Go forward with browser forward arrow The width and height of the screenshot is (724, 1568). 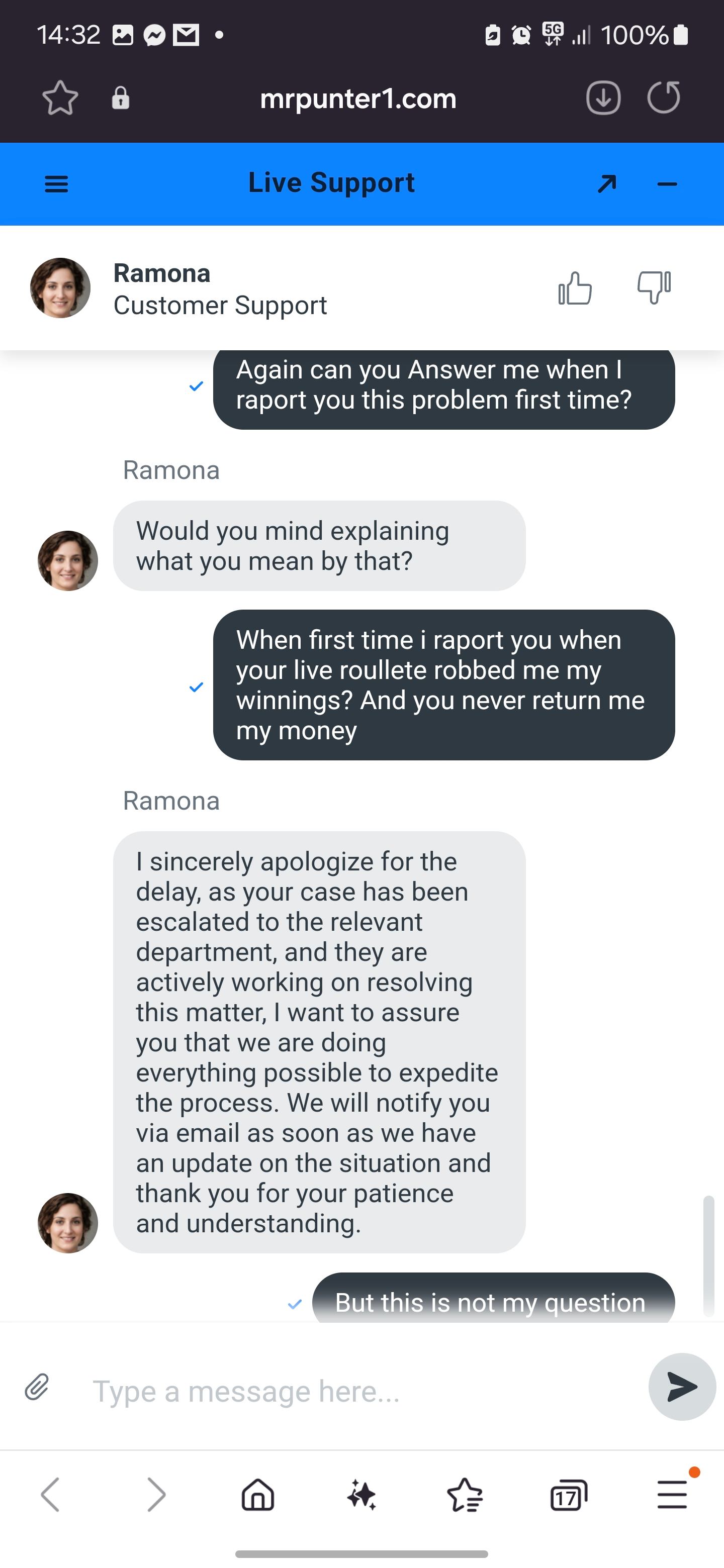156,1495
